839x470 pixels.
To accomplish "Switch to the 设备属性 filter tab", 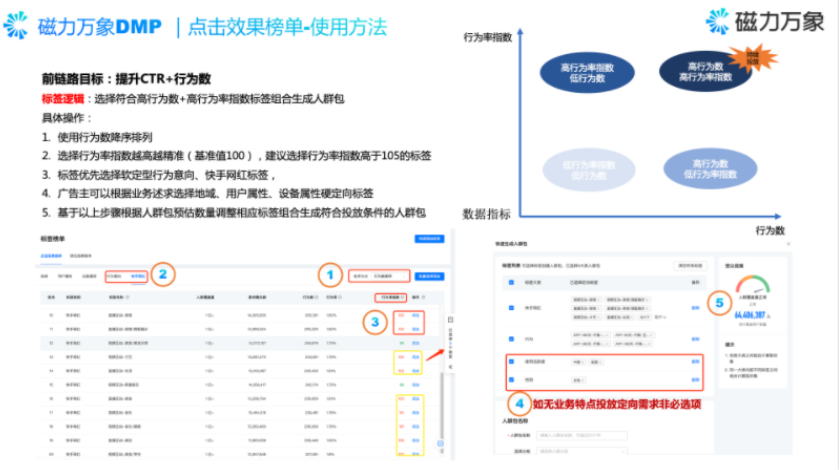I will pyautogui.click(x=89, y=276).
